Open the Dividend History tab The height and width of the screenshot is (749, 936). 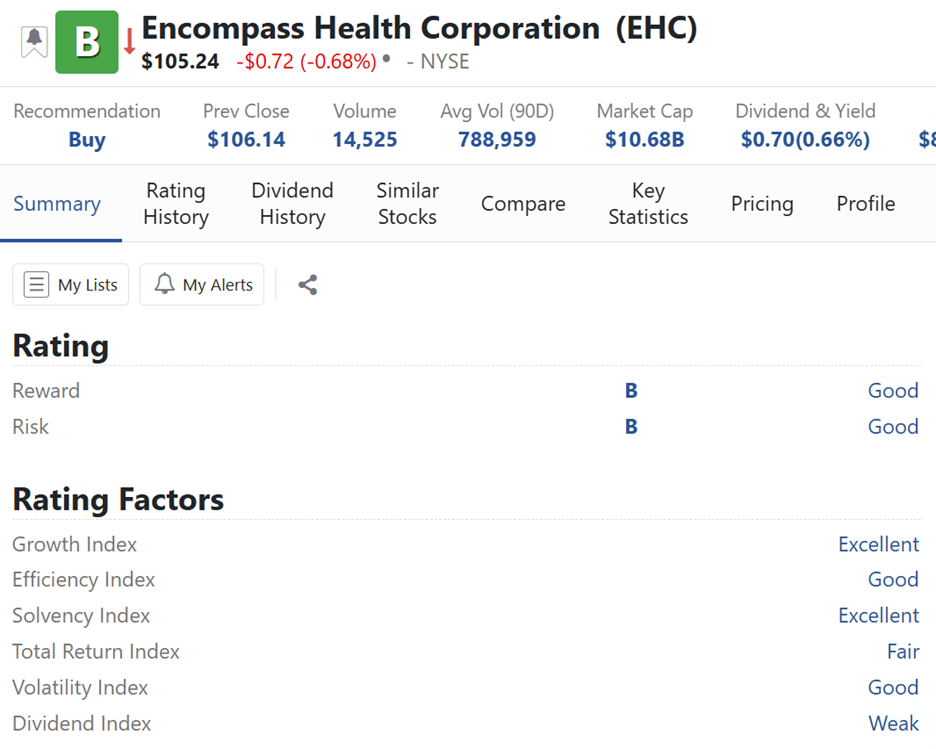(292, 204)
